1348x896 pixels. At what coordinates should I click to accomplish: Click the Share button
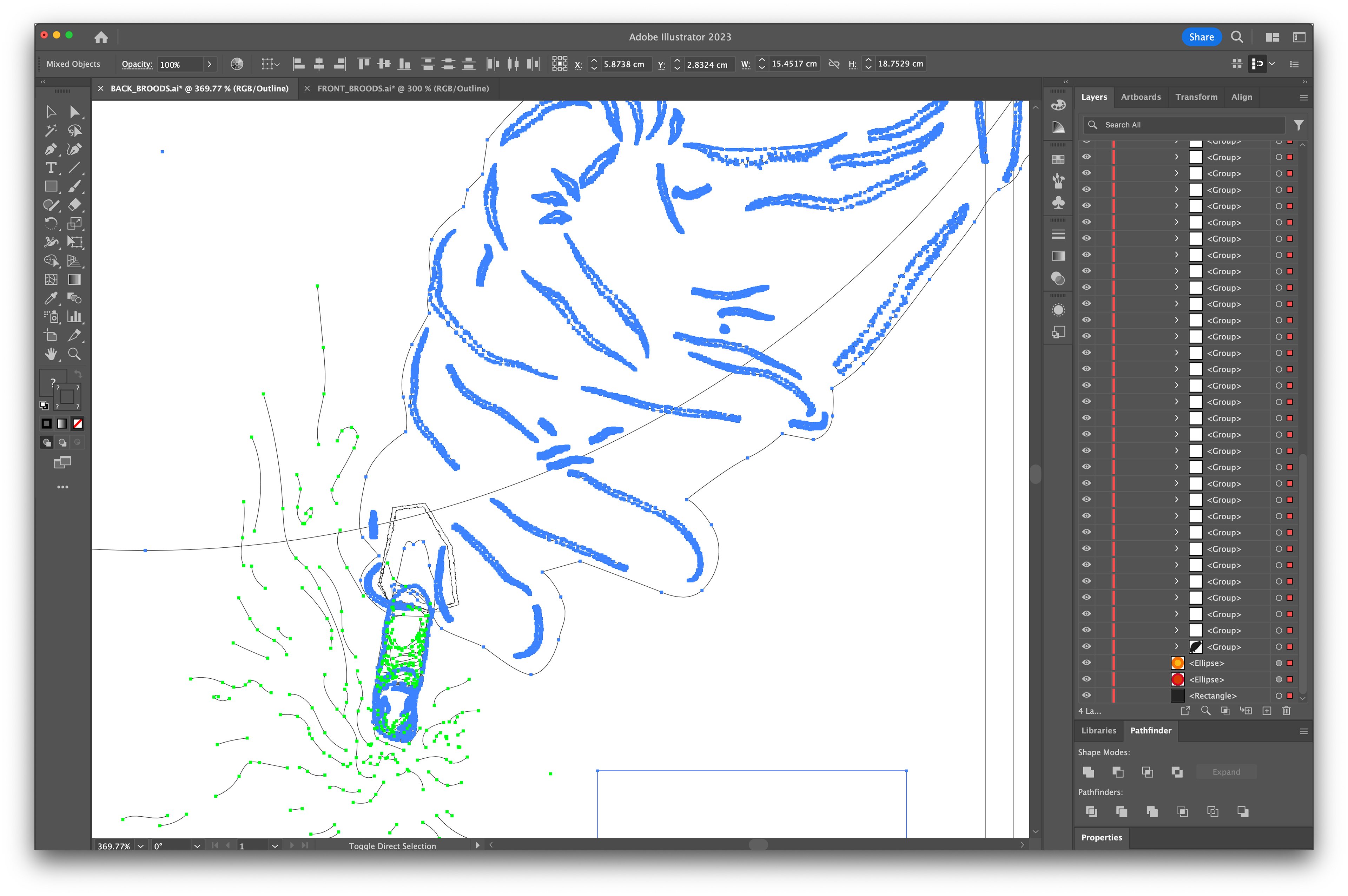point(1201,37)
